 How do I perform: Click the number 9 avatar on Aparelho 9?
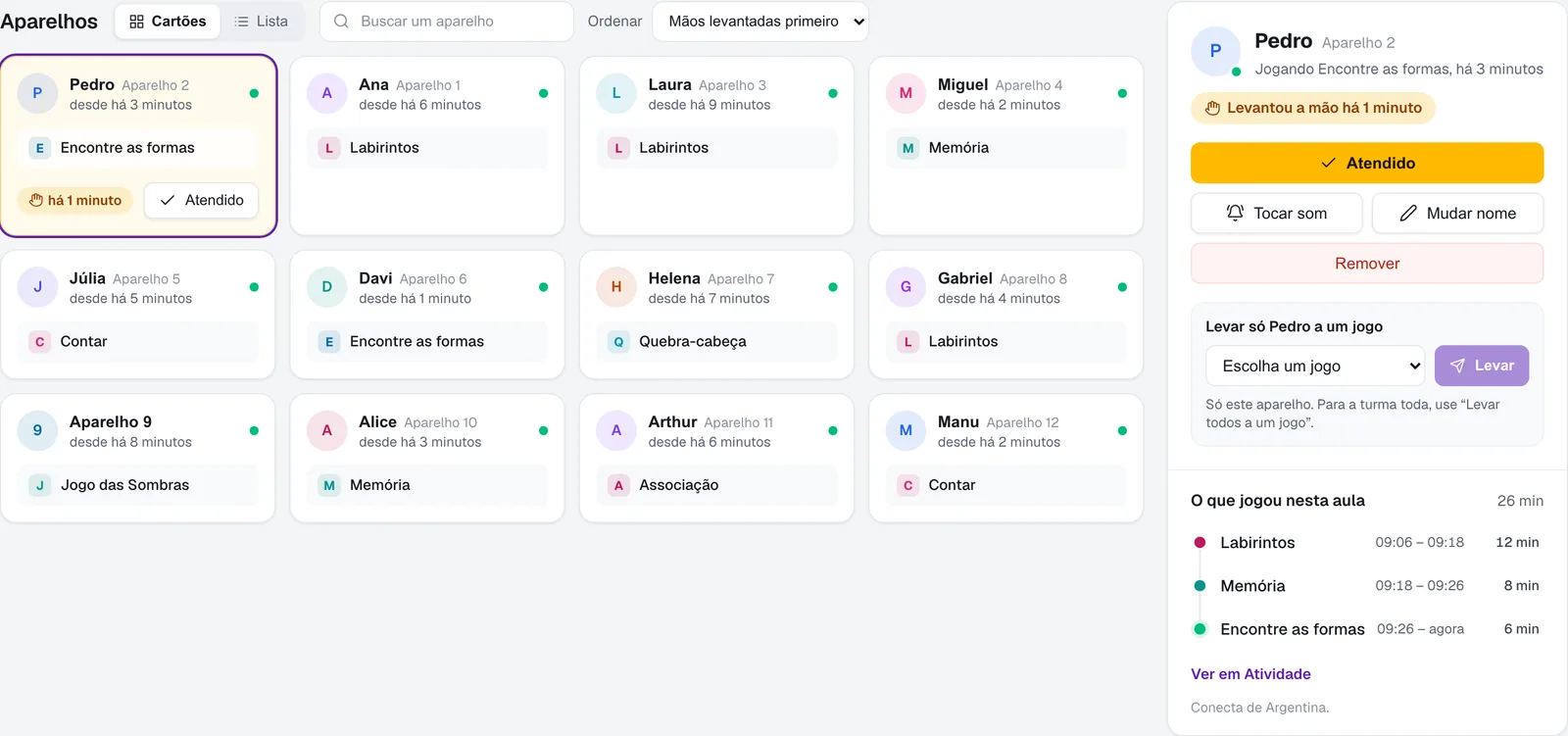38,430
